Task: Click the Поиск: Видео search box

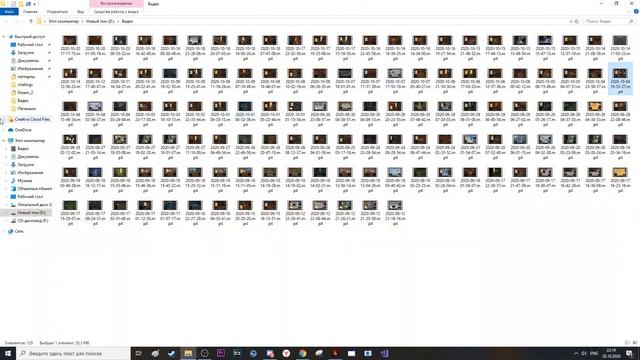Action: tap(609, 21)
